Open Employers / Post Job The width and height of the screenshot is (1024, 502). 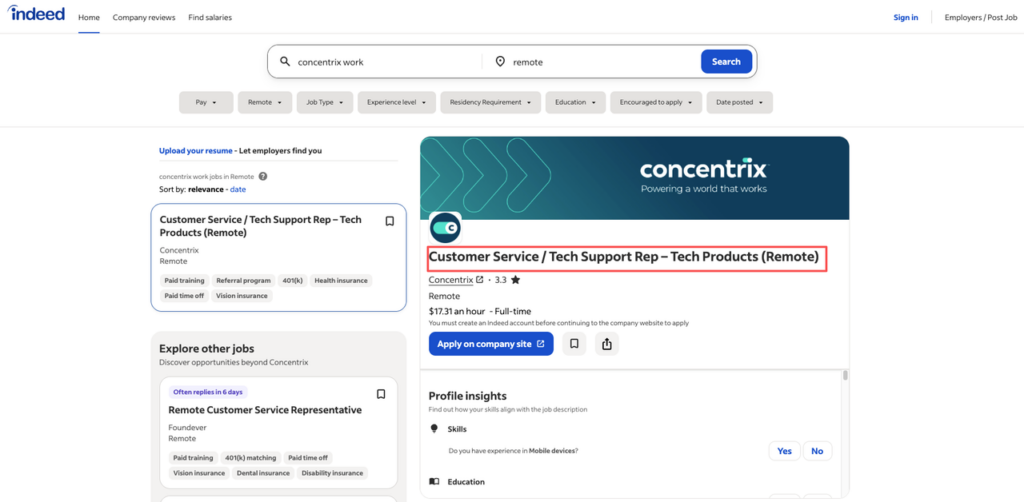(x=980, y=18)
